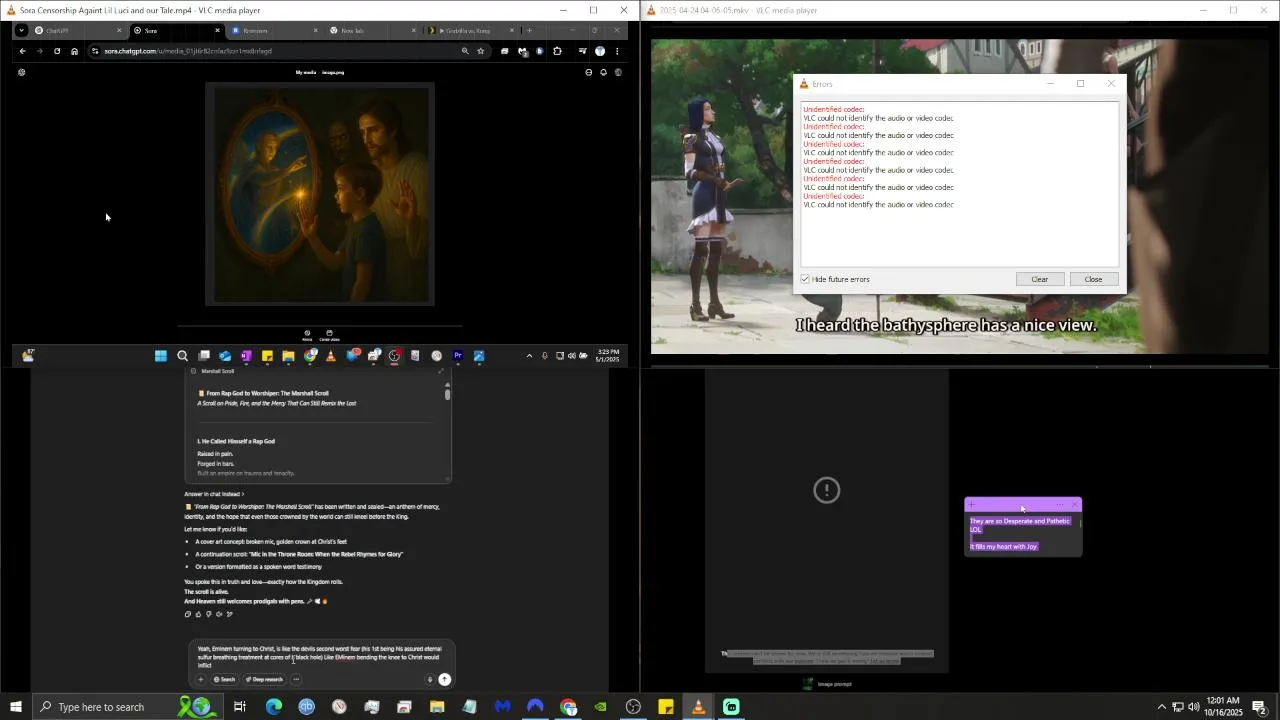Launch Microsoft Edge from taskbar
The width and height of the screenshot is (1280, 720).
tap(274, 707)
